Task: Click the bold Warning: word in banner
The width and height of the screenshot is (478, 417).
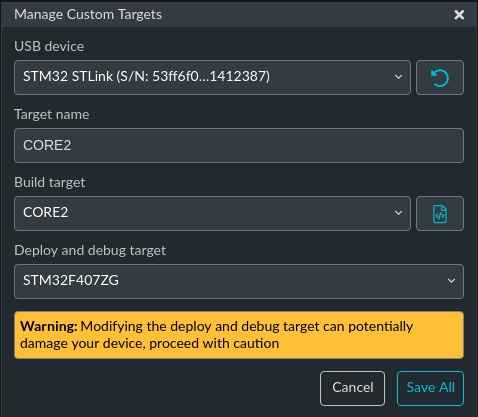Action: click(49, 326)
